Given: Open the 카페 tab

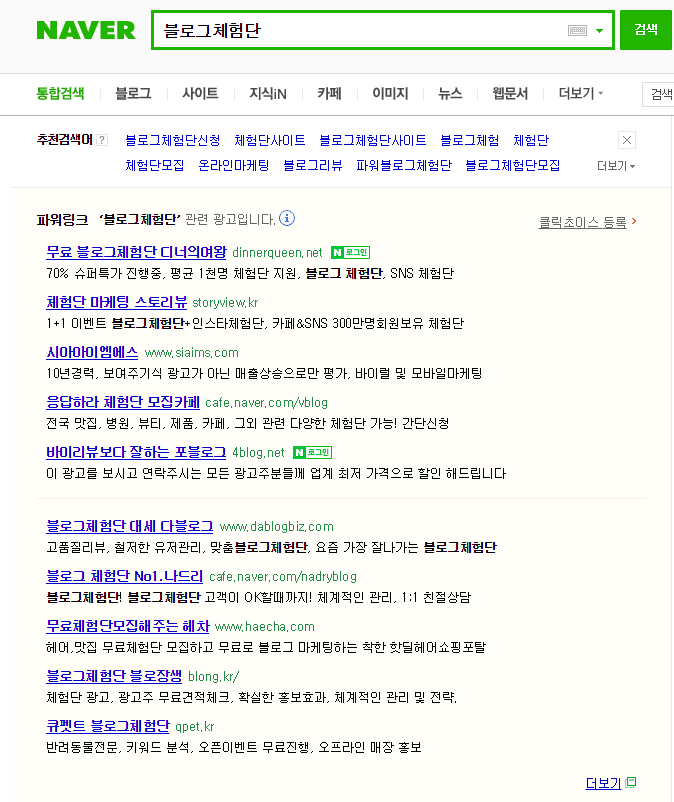Looking at the screenshot, I should coord(329,94).
